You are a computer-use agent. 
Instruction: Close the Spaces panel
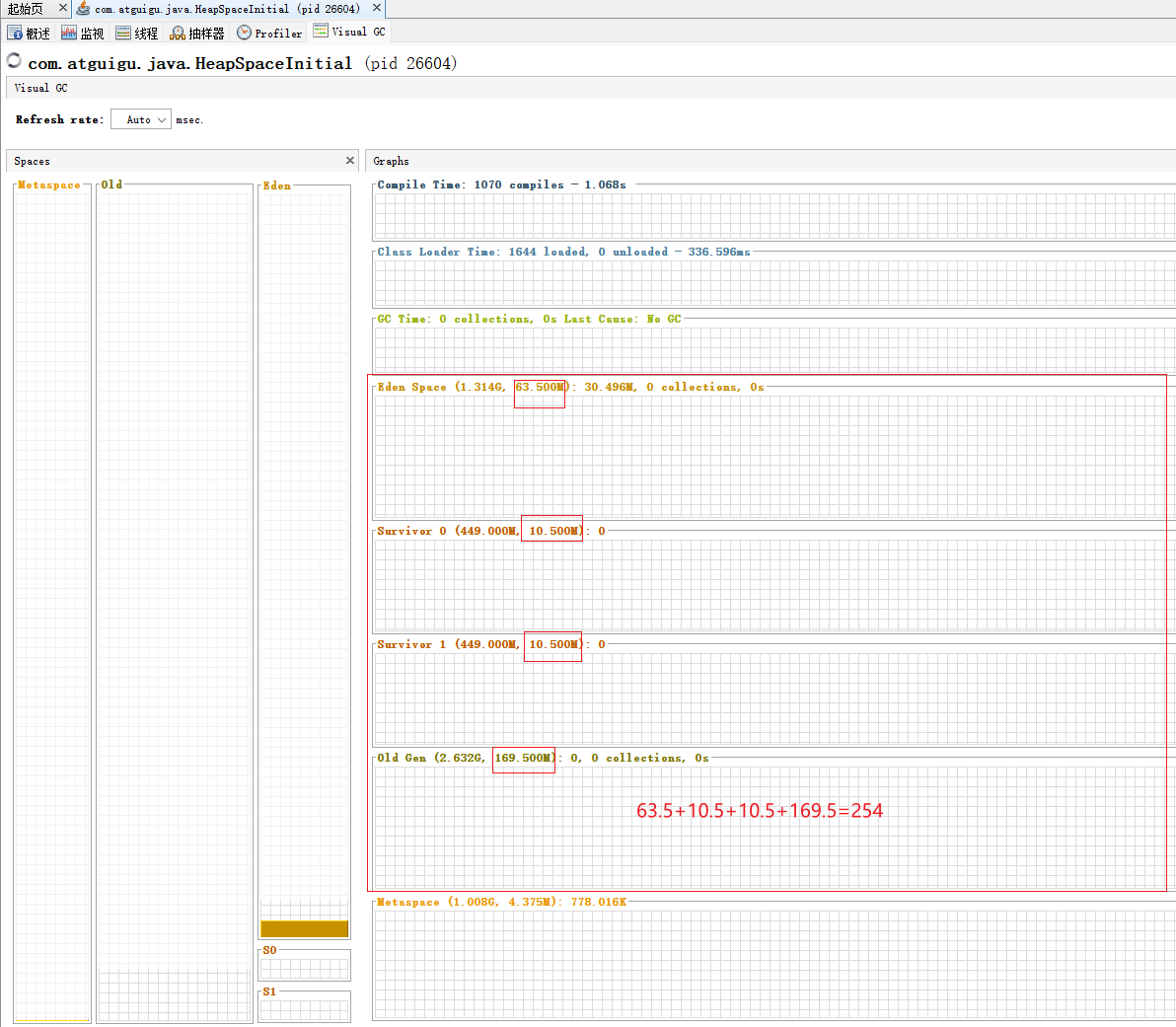349,161
